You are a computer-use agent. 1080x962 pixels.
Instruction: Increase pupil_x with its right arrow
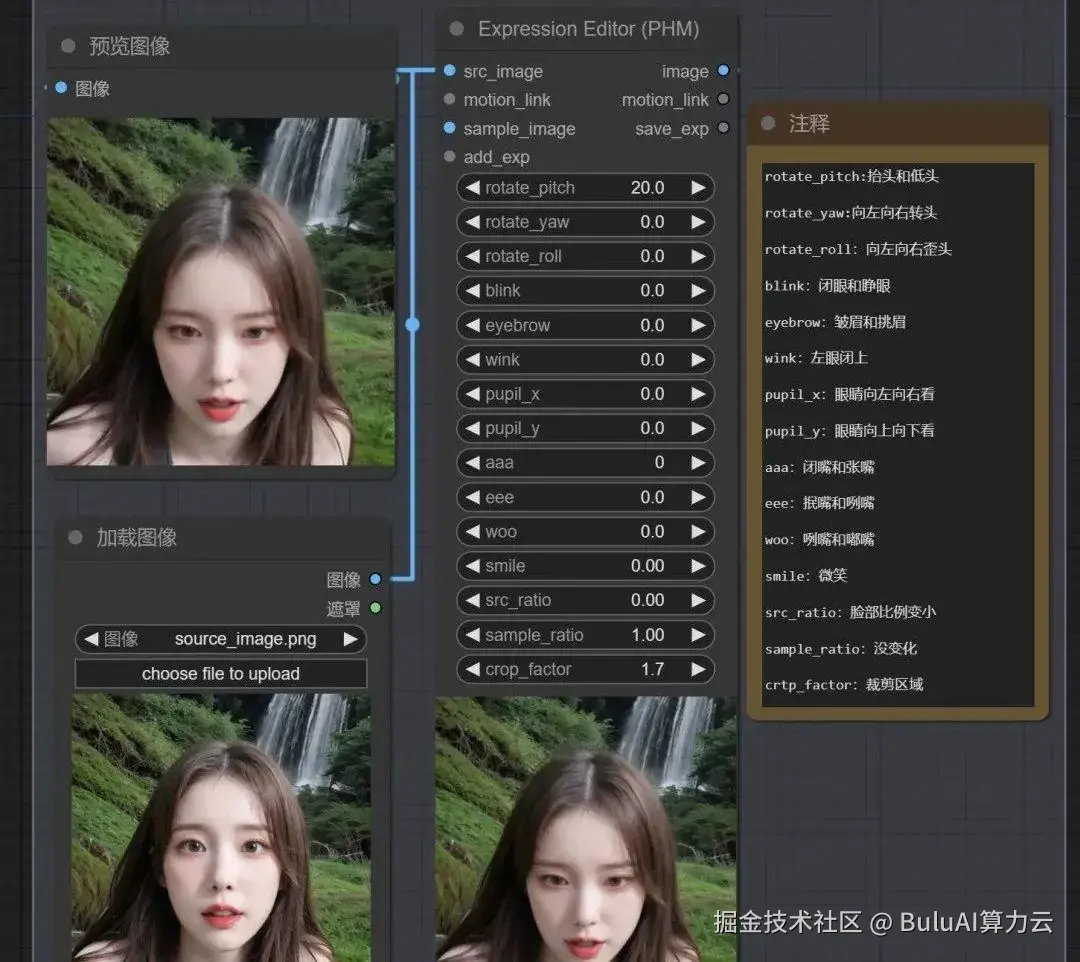698,395
